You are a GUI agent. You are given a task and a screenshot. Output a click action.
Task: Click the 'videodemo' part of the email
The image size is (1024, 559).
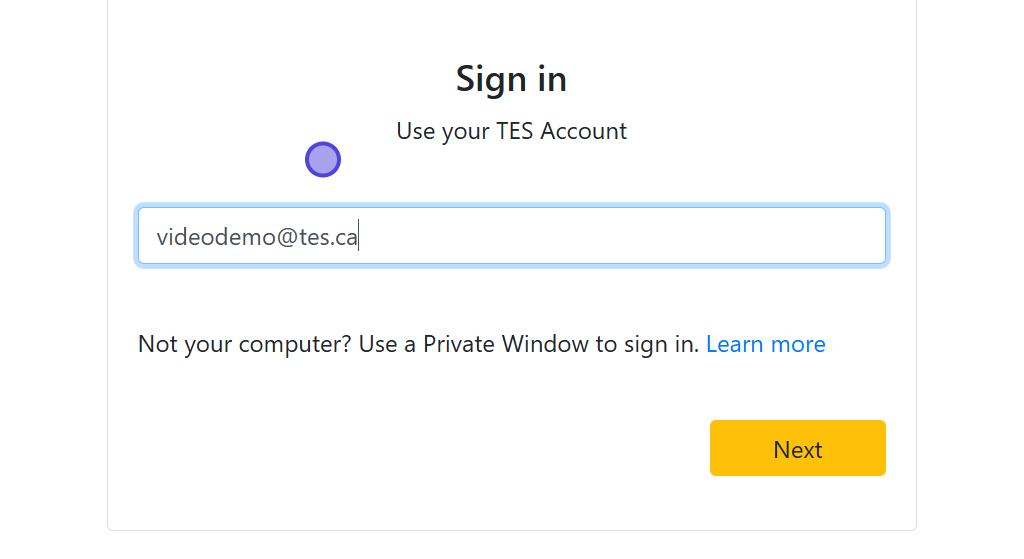tap(212, 238)
